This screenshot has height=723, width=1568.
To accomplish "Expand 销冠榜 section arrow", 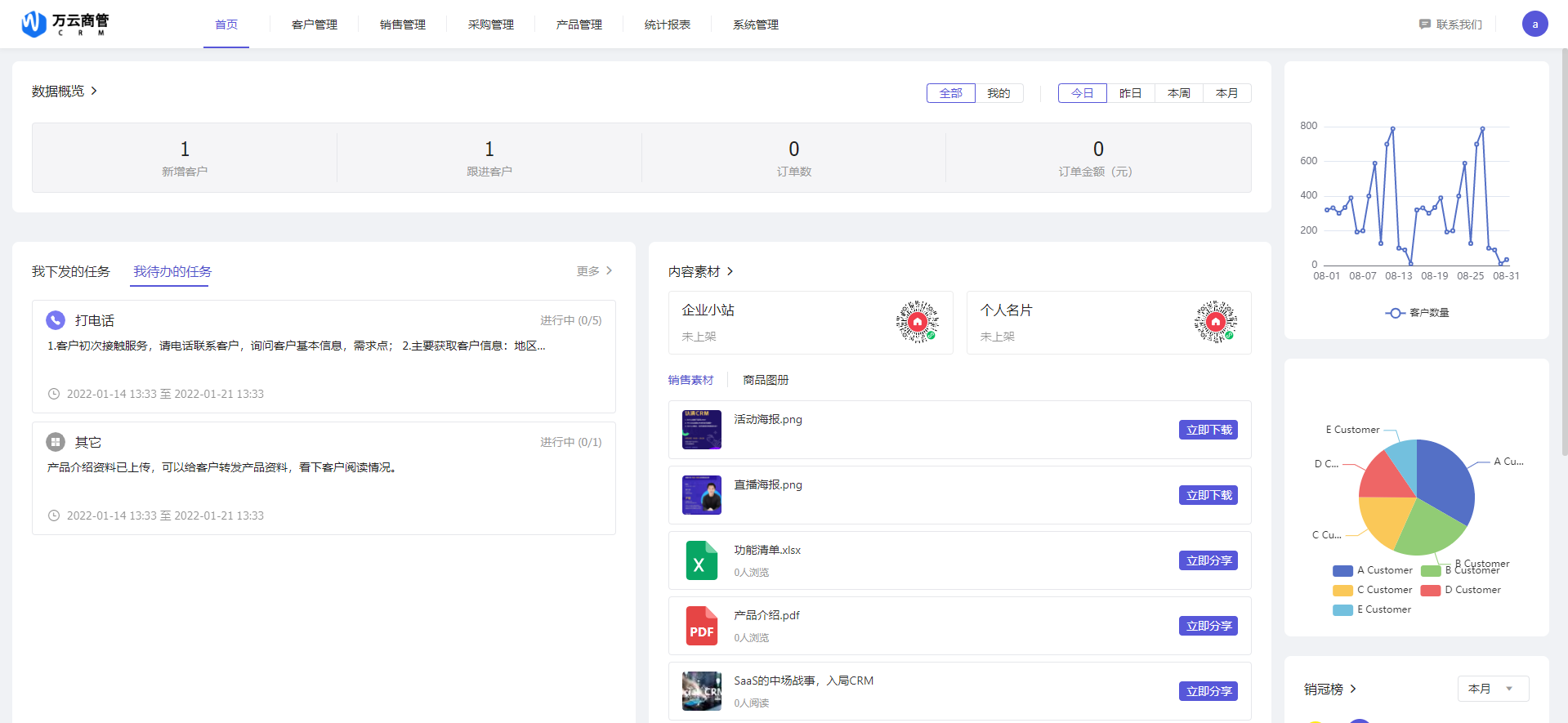I will coord(1353,689).
